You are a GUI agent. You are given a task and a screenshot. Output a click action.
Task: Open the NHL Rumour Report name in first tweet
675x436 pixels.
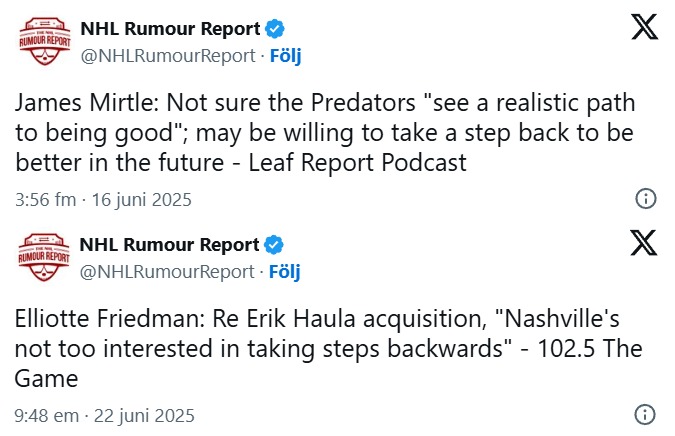(170, 29)
